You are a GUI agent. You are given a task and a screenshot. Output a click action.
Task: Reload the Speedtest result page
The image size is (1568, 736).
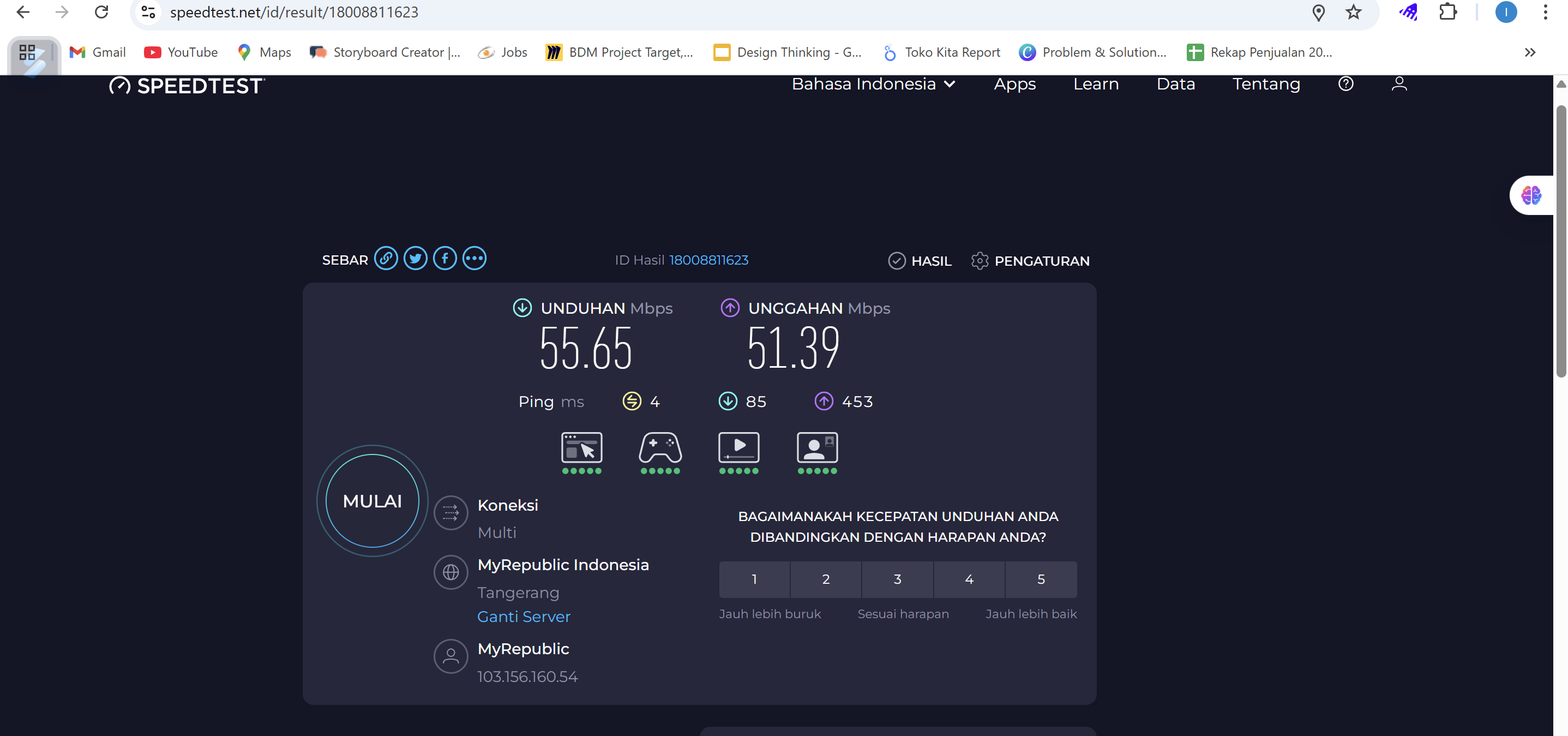point(101,12)
